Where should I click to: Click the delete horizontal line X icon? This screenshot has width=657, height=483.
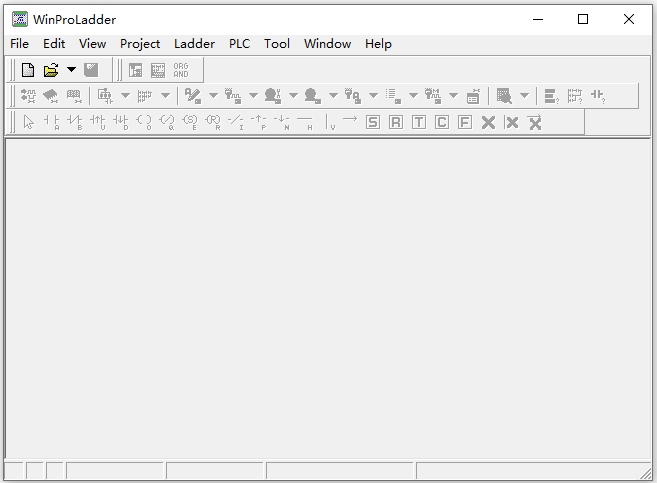click(535, 122)
